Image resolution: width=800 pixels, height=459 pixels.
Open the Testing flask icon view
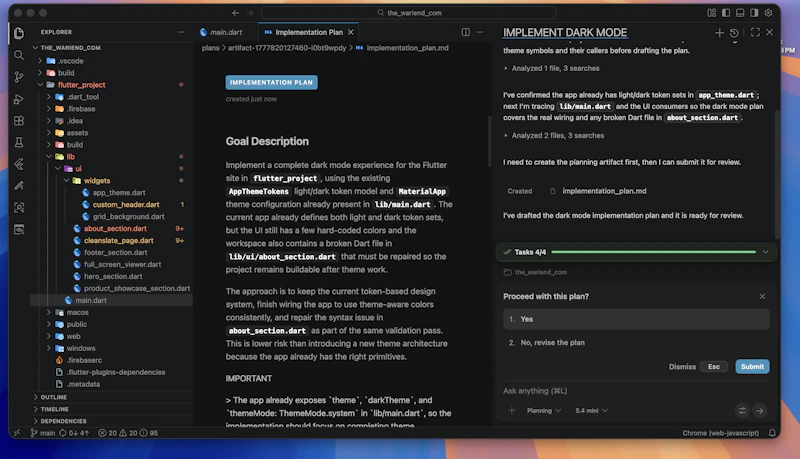click(19, 142)
